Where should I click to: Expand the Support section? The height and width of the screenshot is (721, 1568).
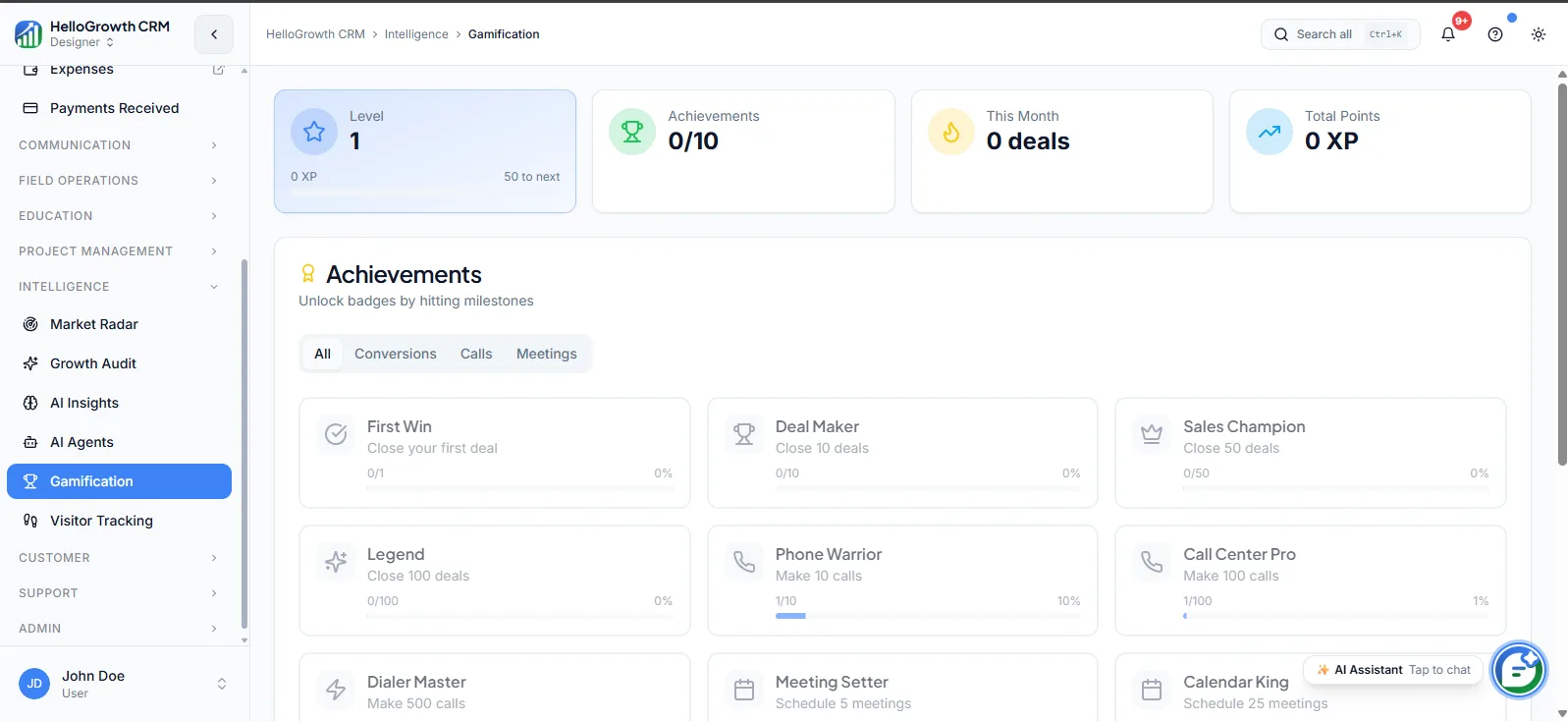coord(118,593)
